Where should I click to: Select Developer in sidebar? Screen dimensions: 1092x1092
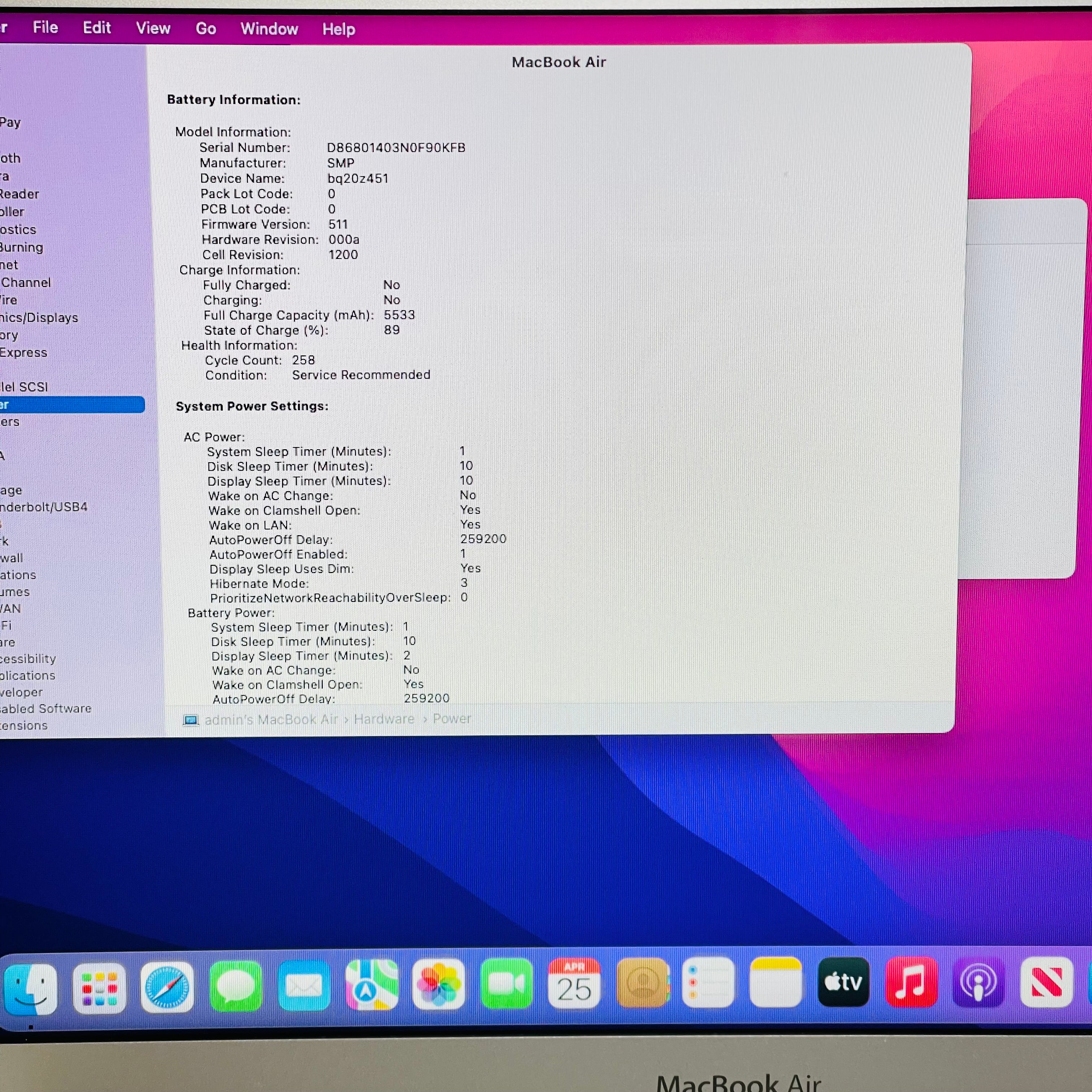coord(21,692)
